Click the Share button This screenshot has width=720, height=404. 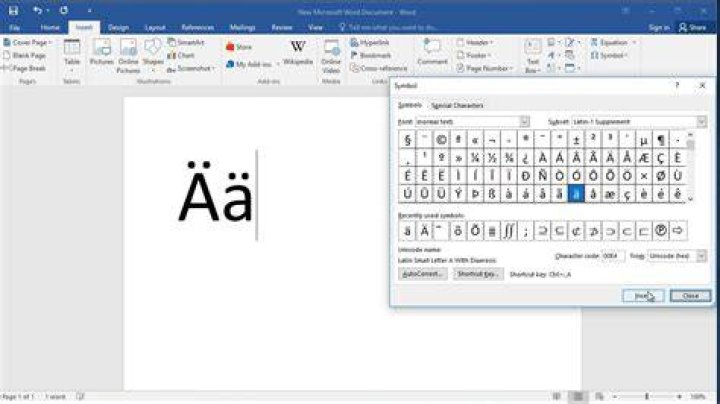(x=692, y=28)
